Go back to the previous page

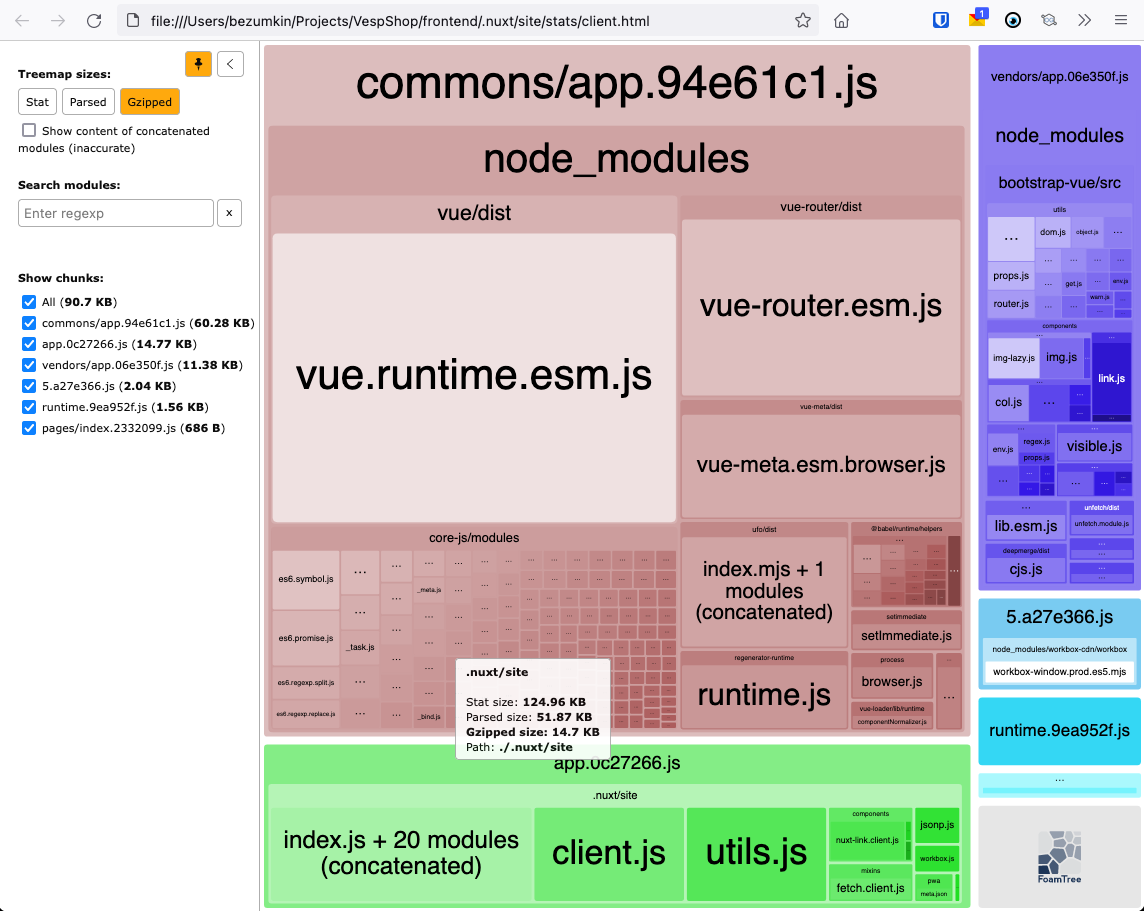22,20
